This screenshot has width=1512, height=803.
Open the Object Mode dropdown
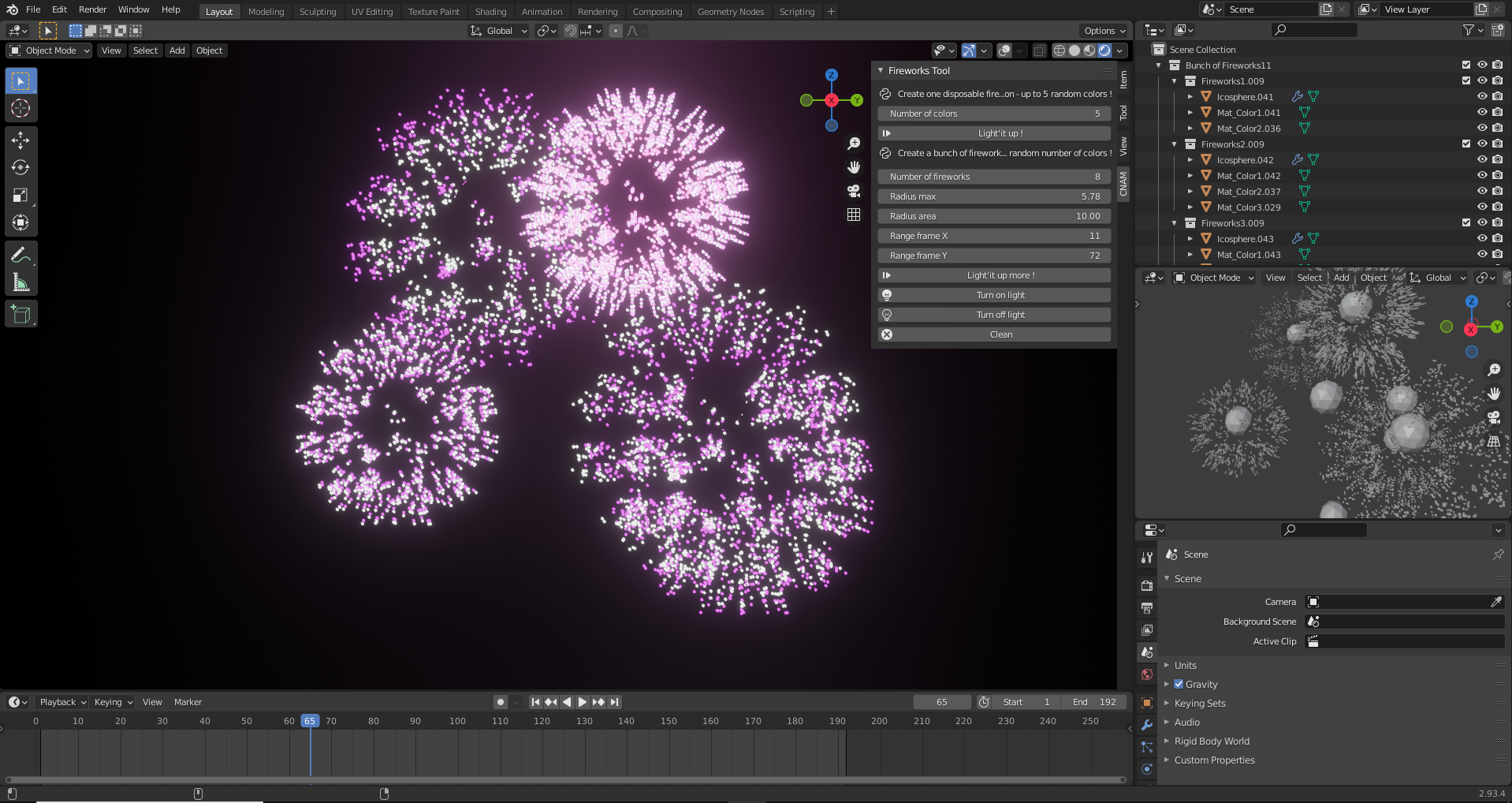click(50, 50)
